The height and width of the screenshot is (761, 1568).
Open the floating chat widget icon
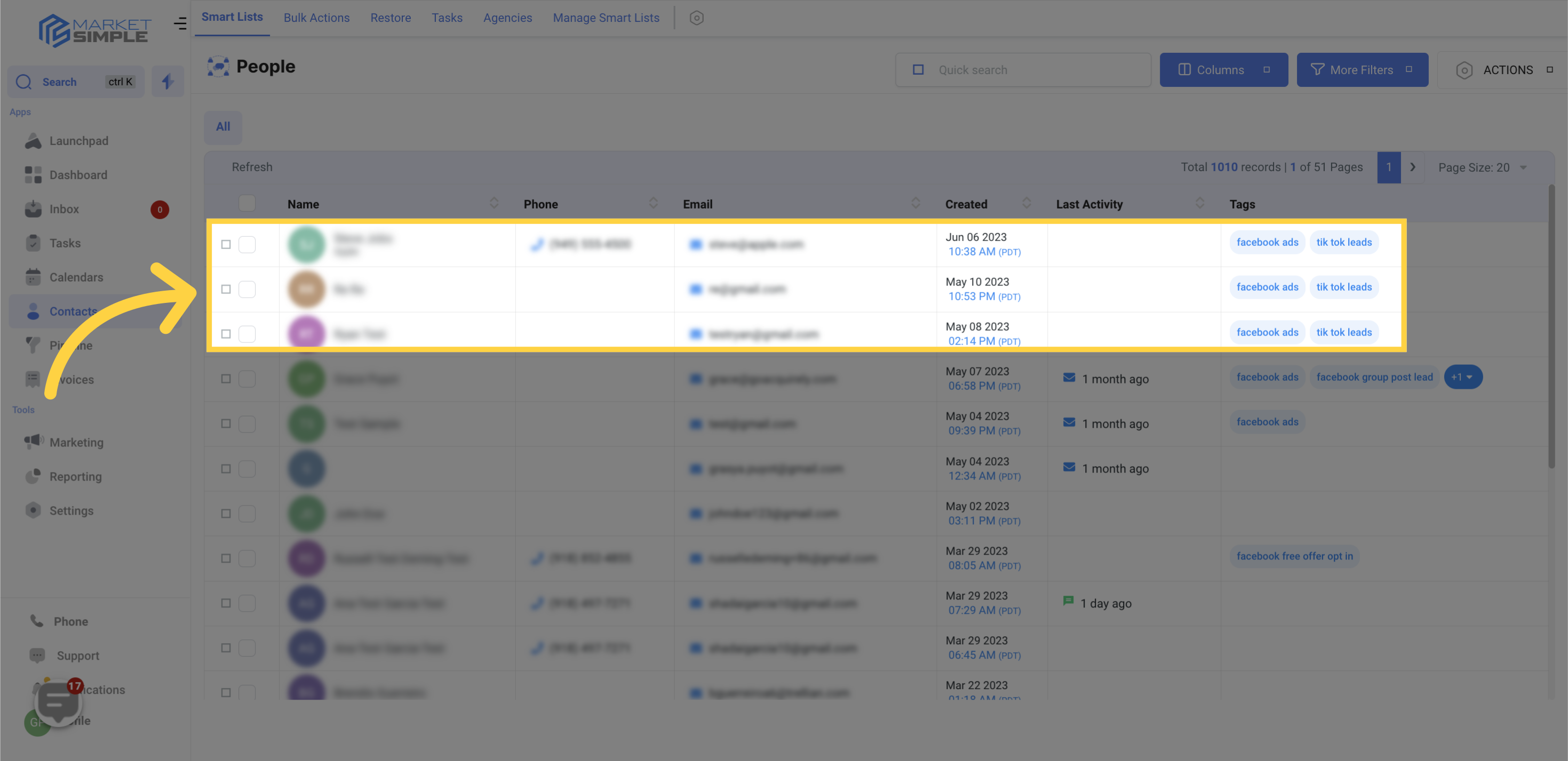59,702
